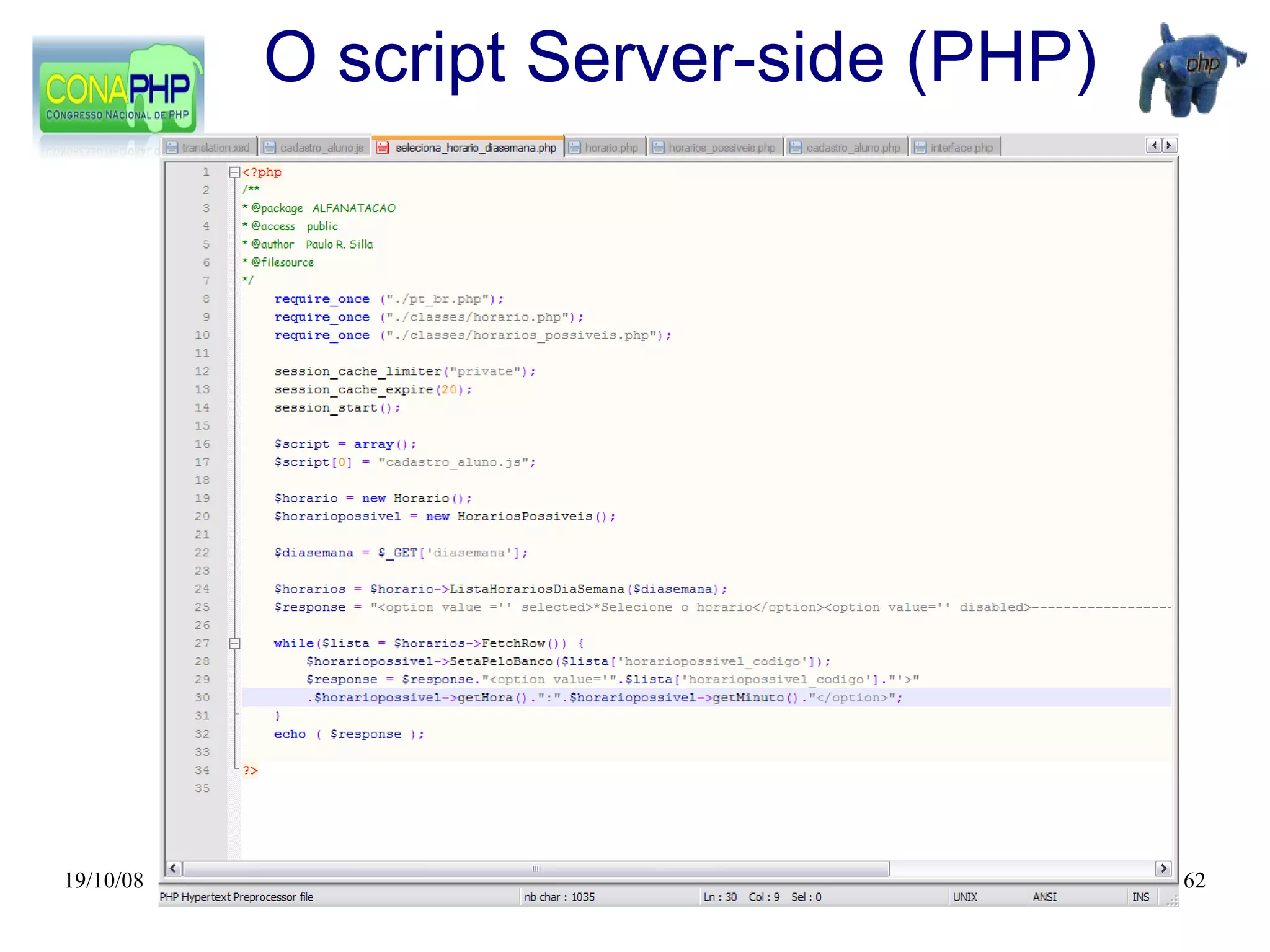Click the save icon on horarios_possiveis.php tab
The image size is (1270, 952).
pos(658,147)
